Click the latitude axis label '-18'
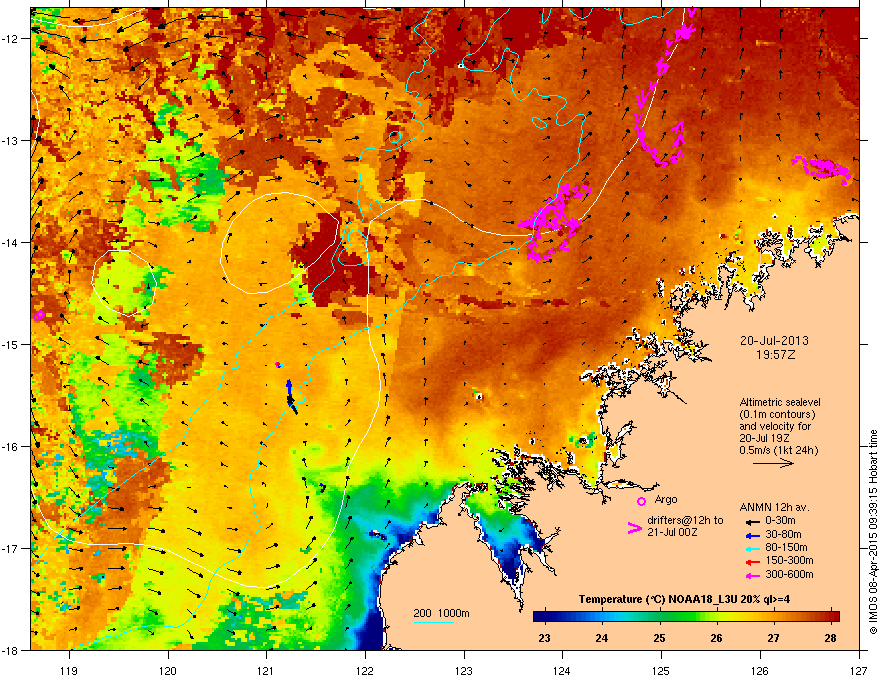The image size is (880, 680). tap(10, 650)
